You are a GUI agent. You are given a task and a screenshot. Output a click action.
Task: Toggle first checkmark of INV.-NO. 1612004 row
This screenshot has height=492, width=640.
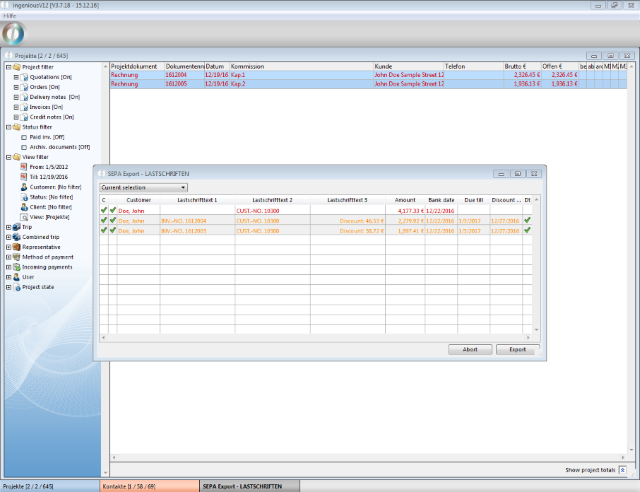click(x=104, y=220)
